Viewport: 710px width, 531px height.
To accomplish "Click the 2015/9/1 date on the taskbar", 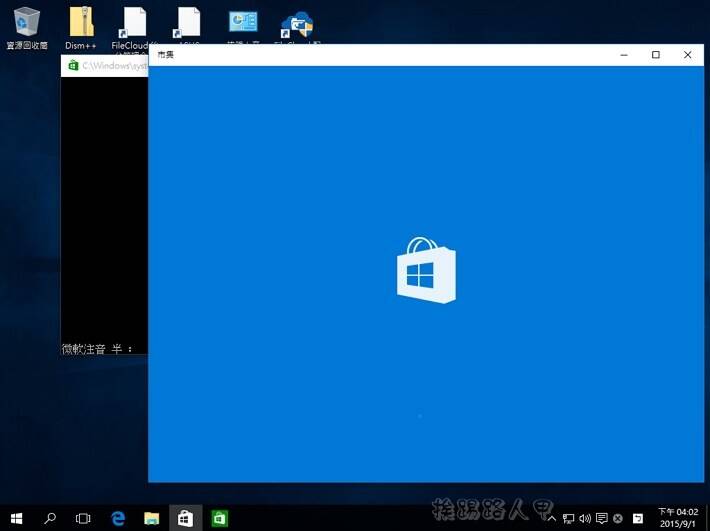I will tap(677, 524).
